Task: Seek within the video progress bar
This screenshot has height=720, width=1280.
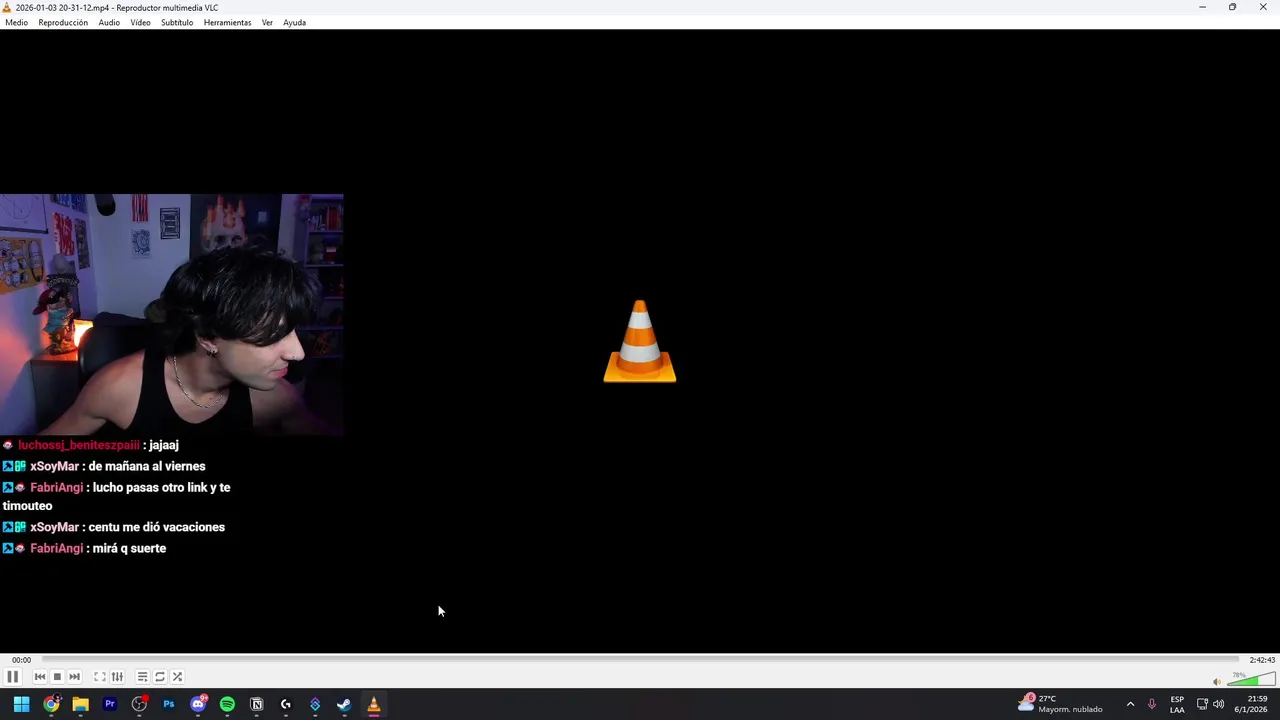Action: click(640, 660)
